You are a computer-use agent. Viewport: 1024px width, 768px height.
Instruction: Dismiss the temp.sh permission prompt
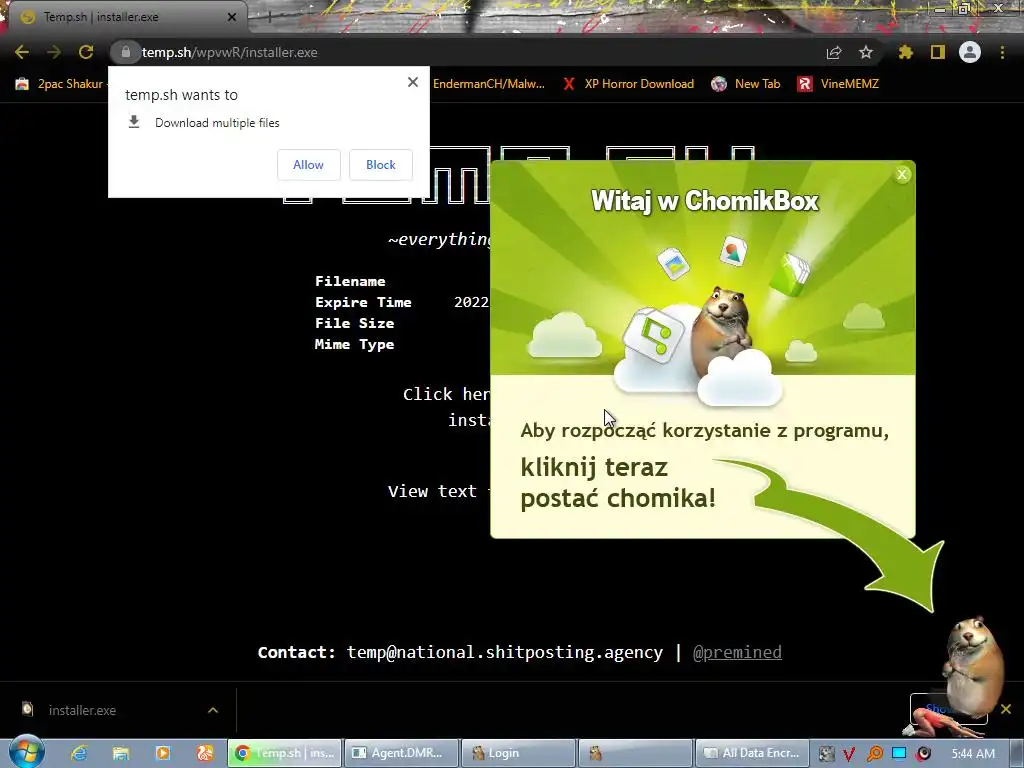(x=413, y=82)
